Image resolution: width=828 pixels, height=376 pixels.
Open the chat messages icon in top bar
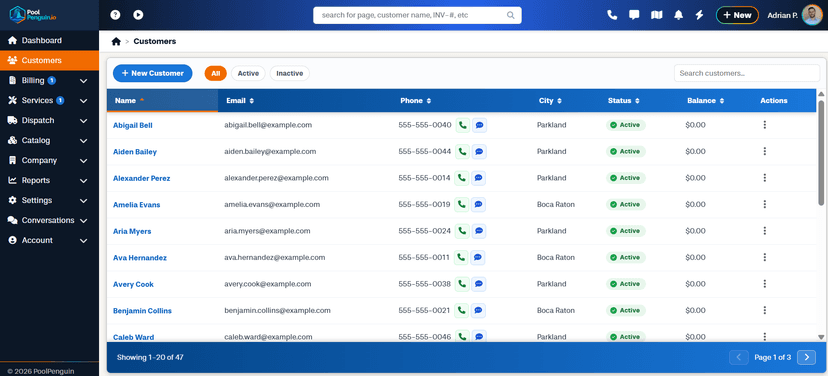click(634, 15)
